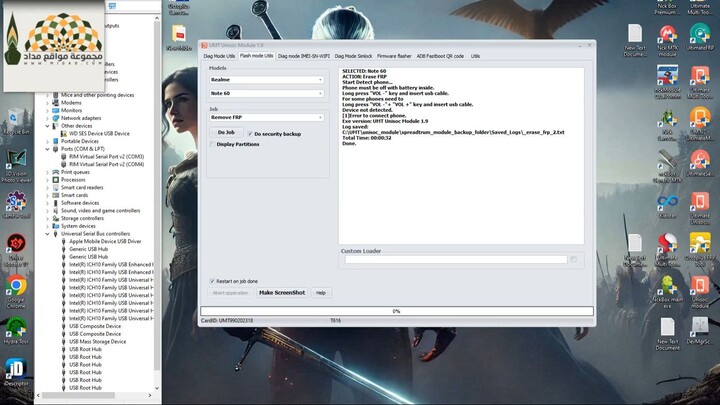Click the Custom Loader input field
This screenshot has height=405, width=720.
pyautogui.click(x=456, y=260)
